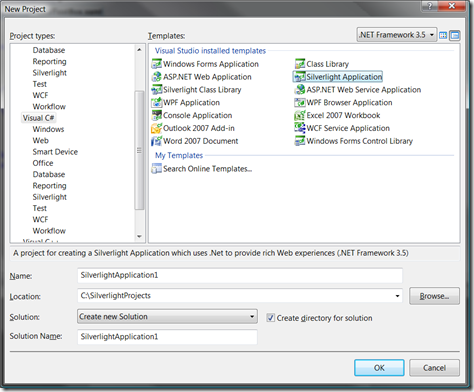Pick the WCF Service Application template icon
474x392 pixels.
(x=300, y=128)
